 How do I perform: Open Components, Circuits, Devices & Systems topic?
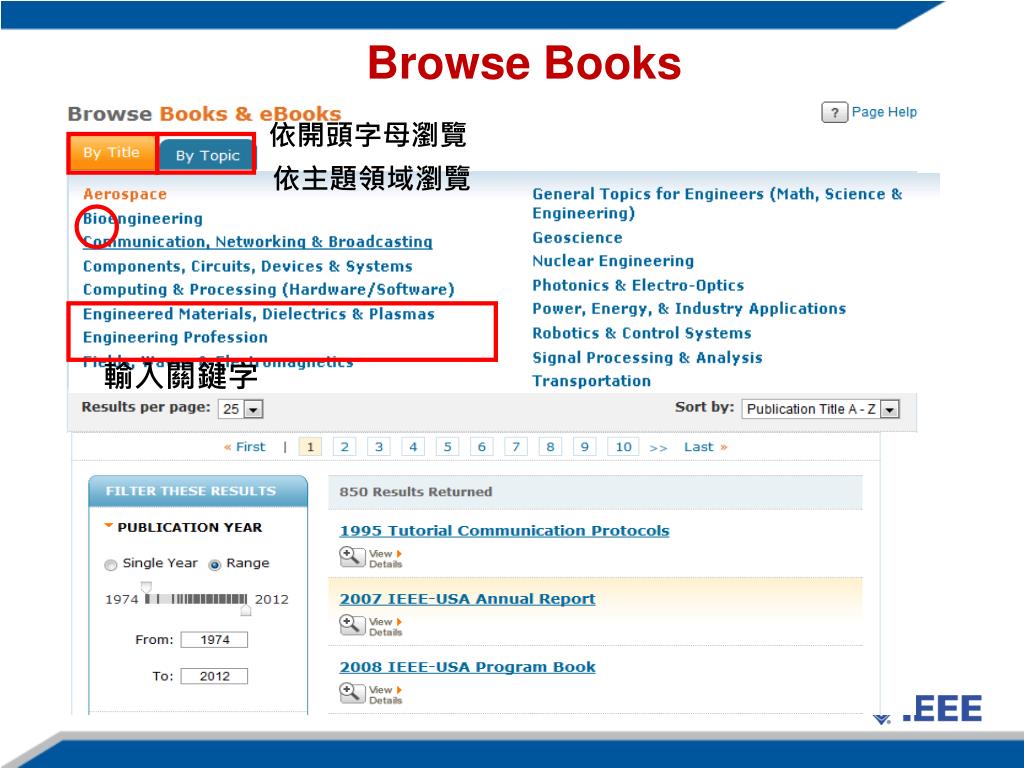coord(248,266)
